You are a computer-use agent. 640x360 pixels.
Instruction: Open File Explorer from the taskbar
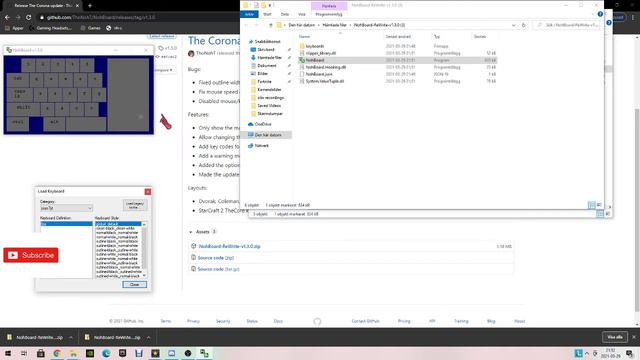[x=73, y=353]
